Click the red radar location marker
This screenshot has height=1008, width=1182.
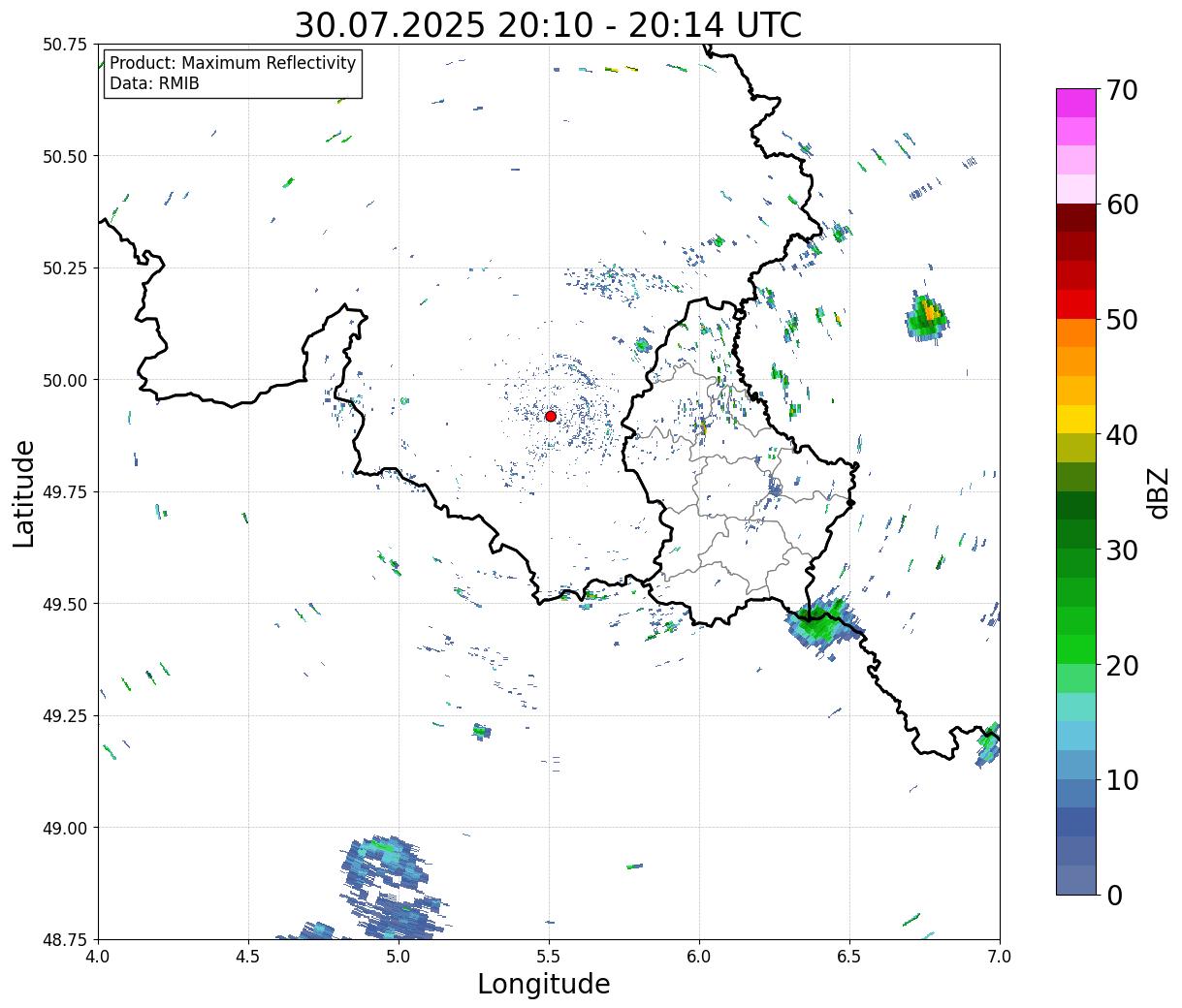point(551,416)
